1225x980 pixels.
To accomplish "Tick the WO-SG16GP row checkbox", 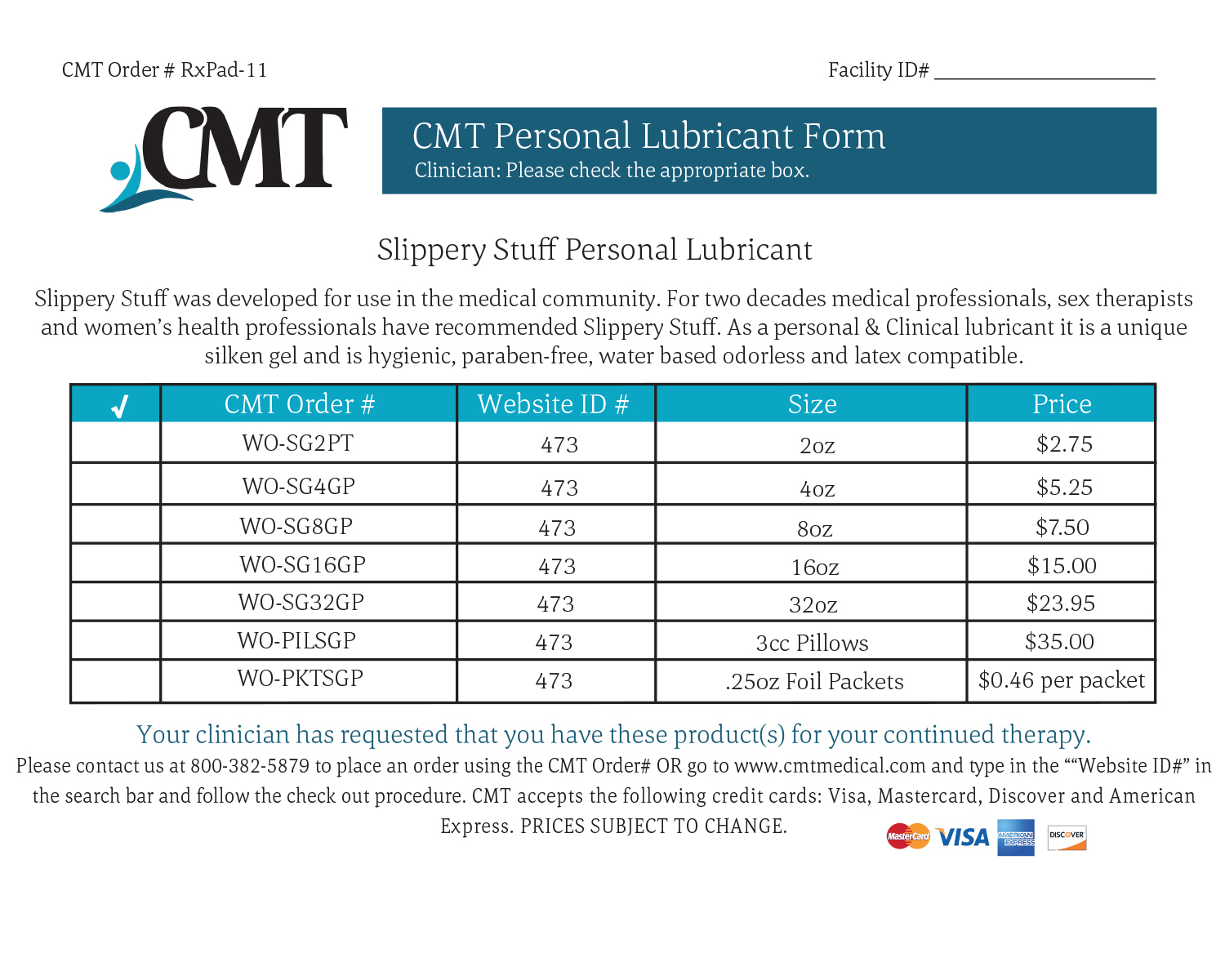I will pyautogui.click(x=116, y=563).
